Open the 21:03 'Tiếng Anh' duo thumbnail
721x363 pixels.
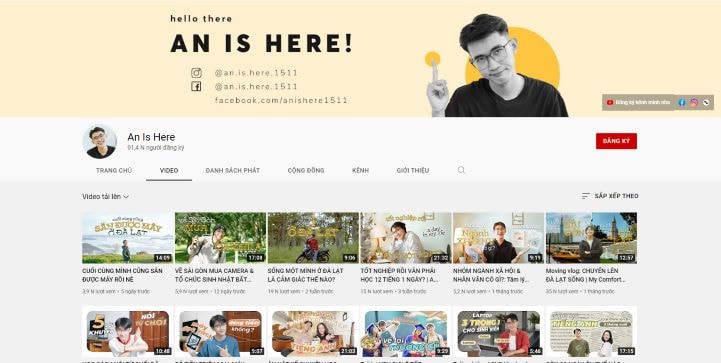tap(313, 332)
